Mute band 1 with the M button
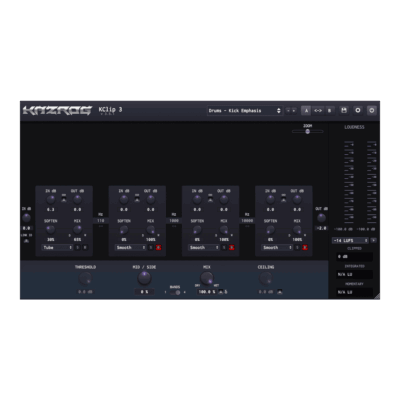Screen dimensions: 400x400 [85, 247]
